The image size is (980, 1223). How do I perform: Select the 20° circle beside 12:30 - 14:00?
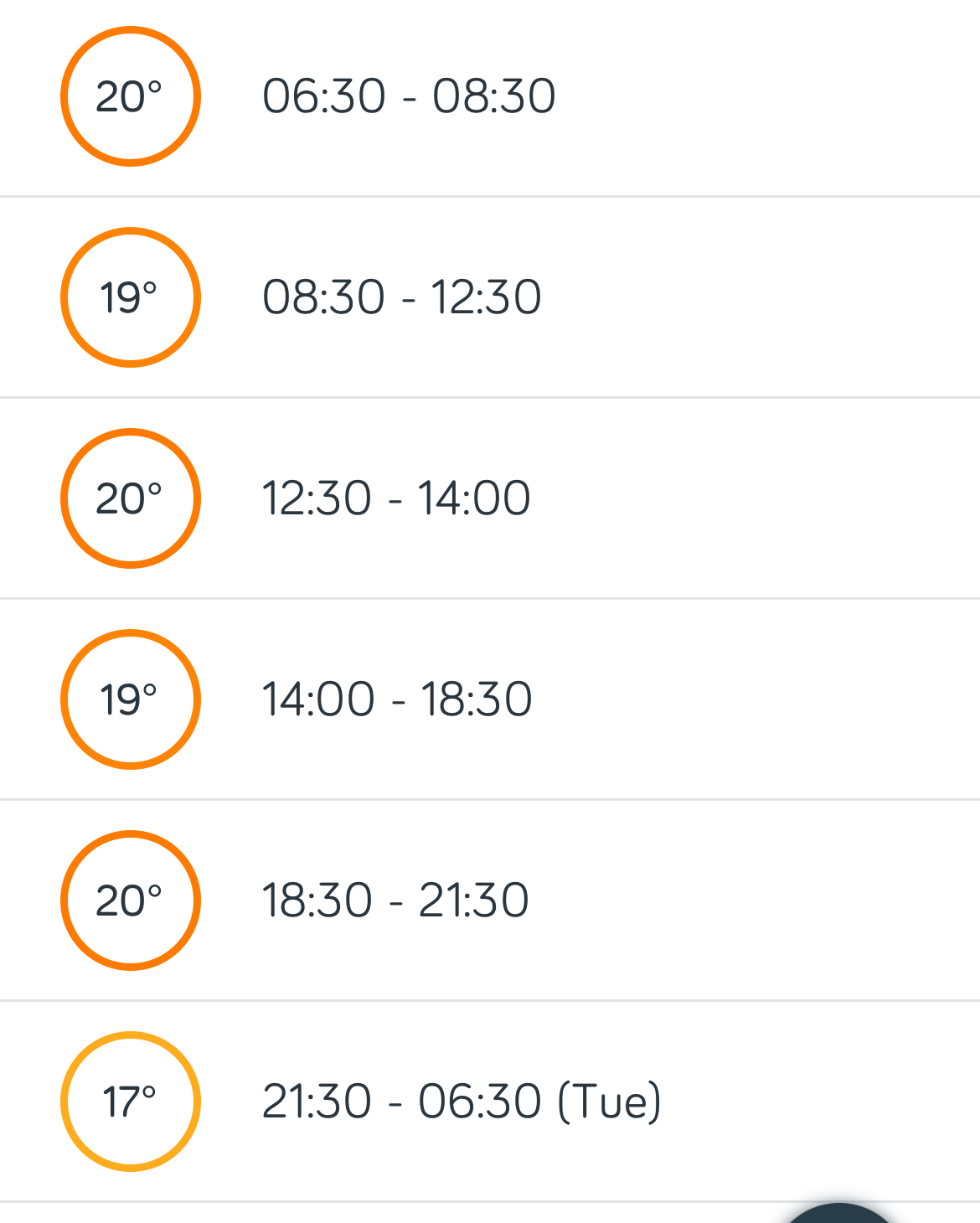click(131, 498)
